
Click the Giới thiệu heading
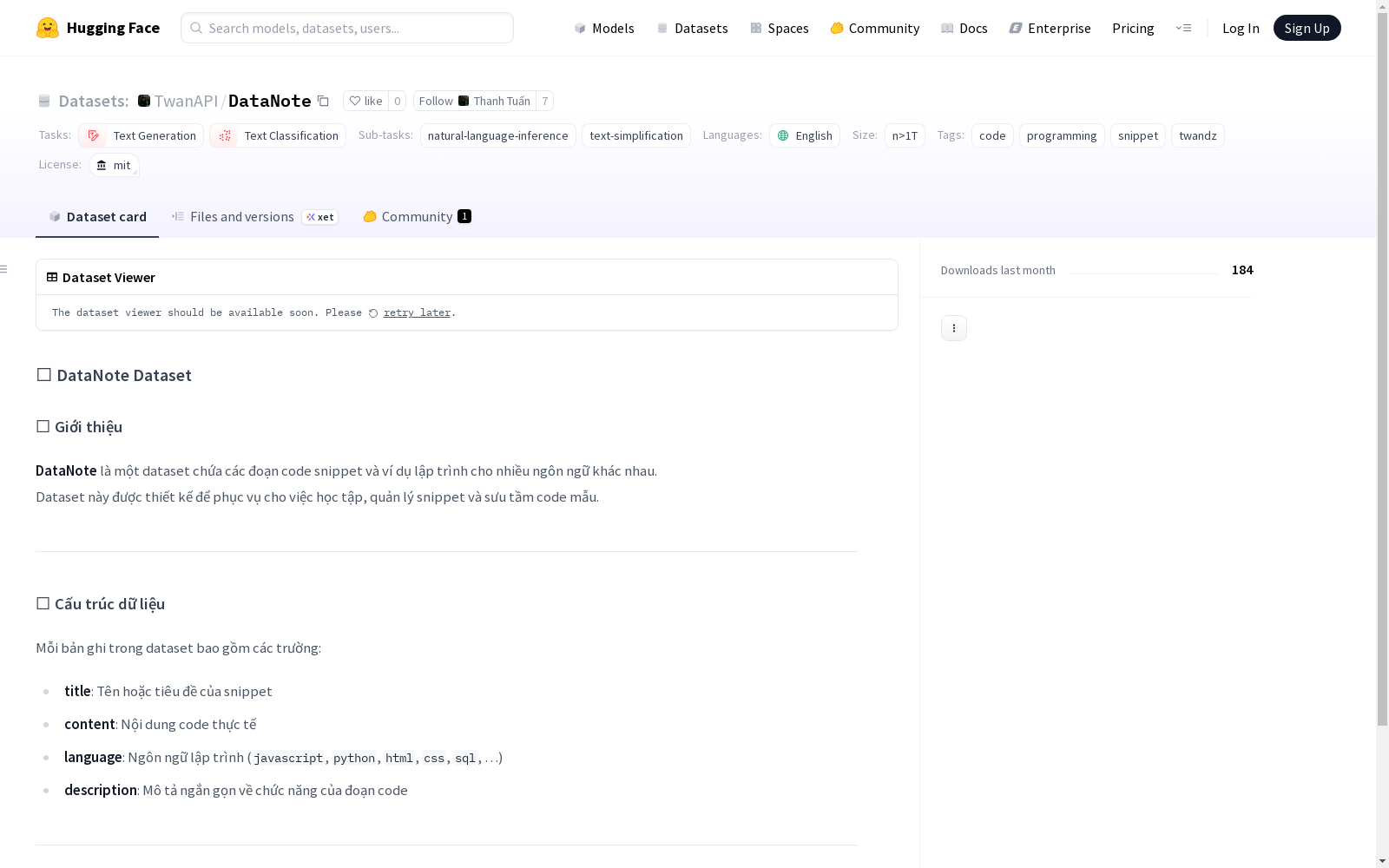click(x=79, y=427)
